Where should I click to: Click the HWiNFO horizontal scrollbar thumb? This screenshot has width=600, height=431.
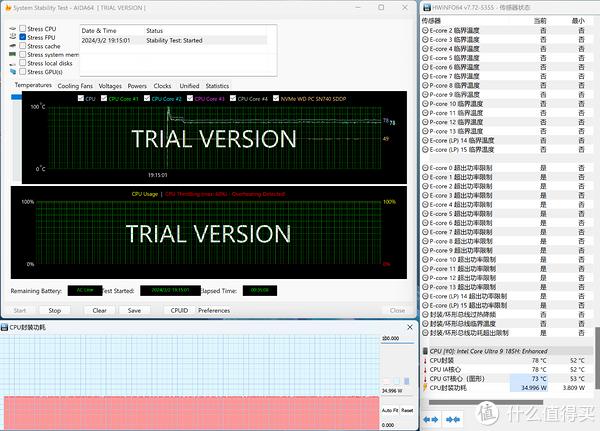pos(486,402)
